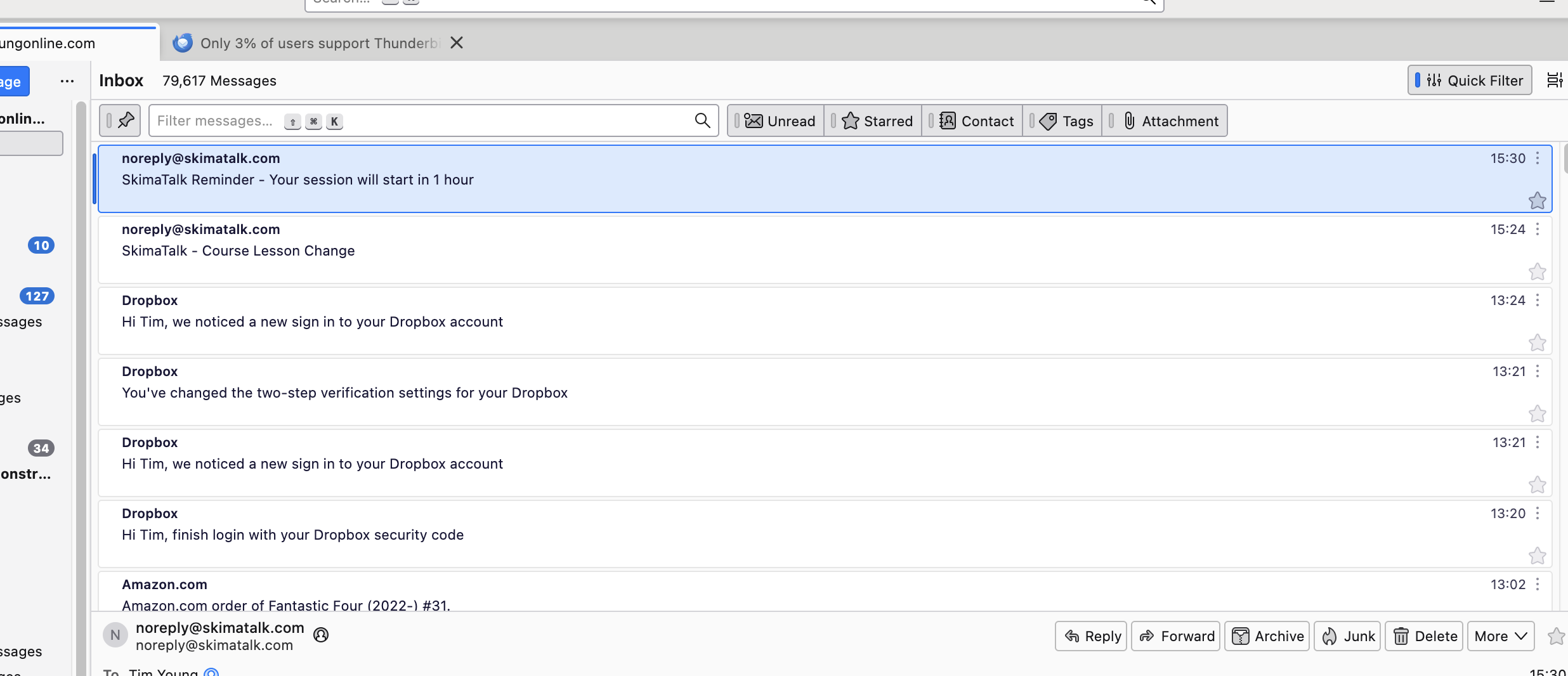Select folder with 34 badge
This screenshot has width=1568, height=676.
pyautogui.click(x=41, y=448)
